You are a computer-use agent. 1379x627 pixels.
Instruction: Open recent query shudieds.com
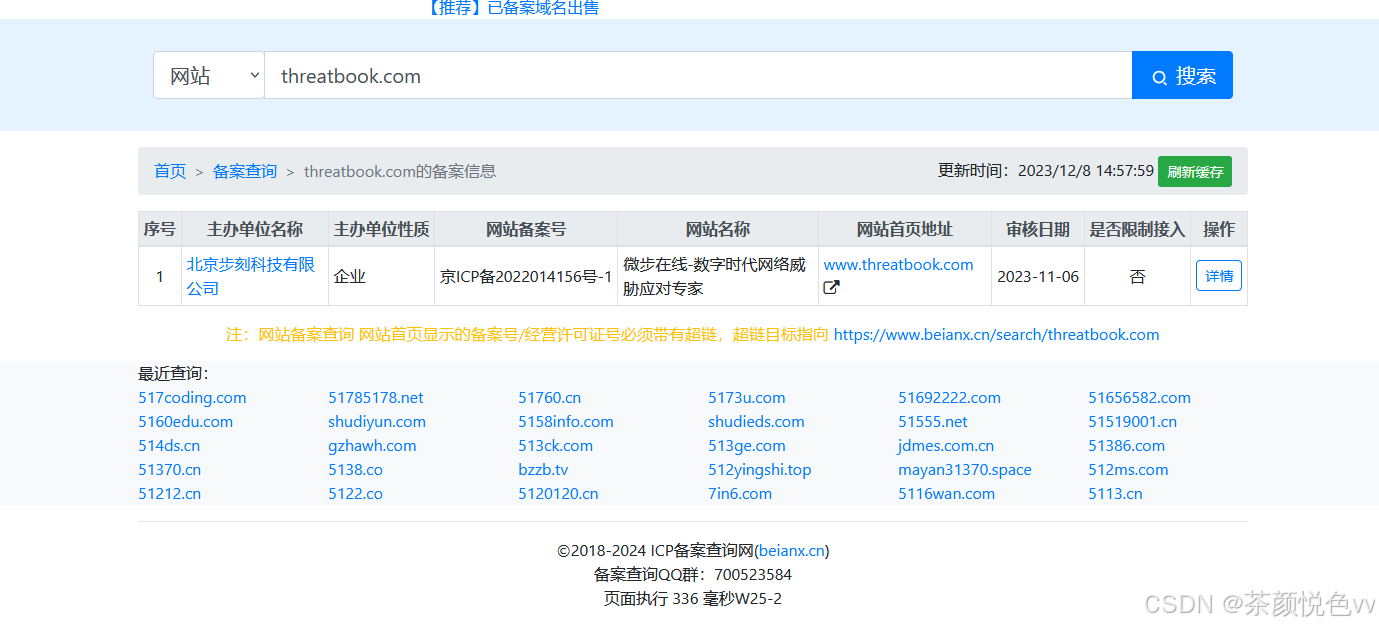(756, 422)
